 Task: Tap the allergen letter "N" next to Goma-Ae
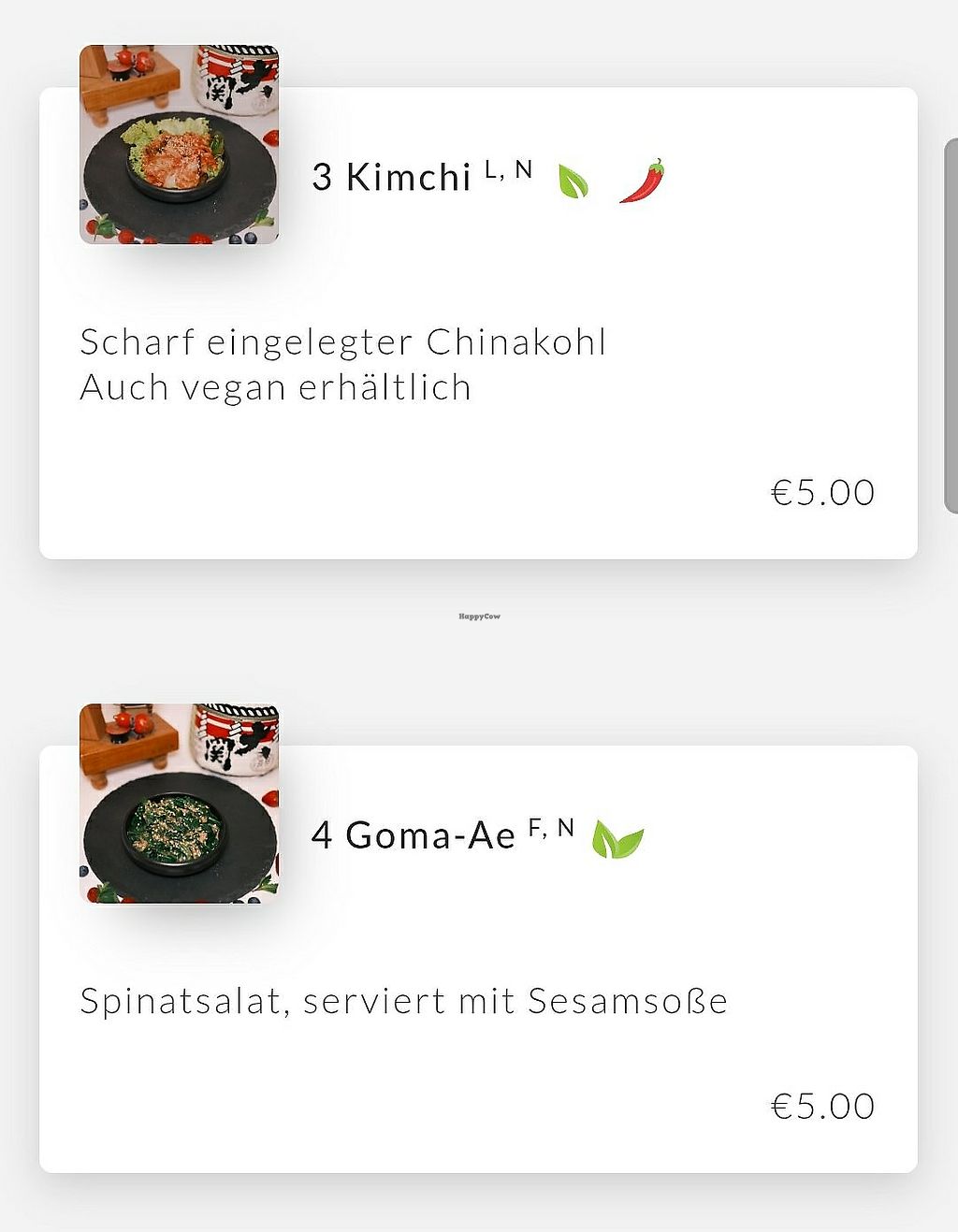pyautogui.click(x=565, y=828)
